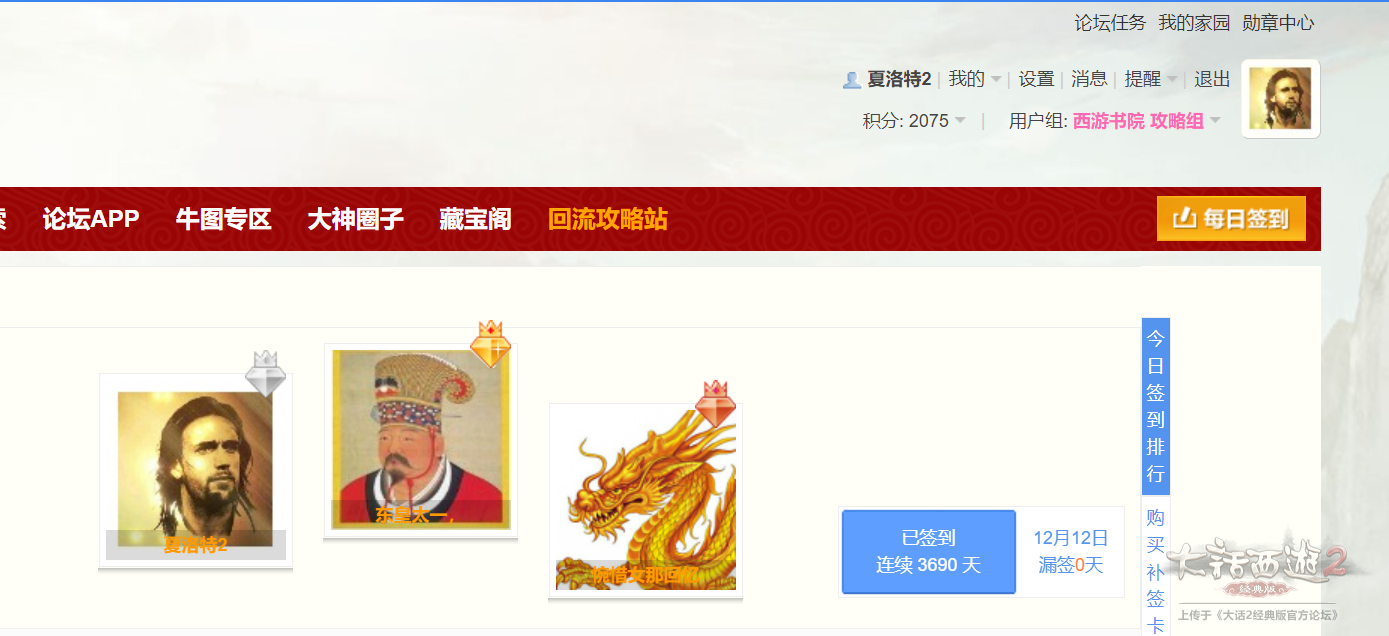Image resolution: width=1389 pixels, height=636 pixels.
Task: Click the 退出 logout link
Action: [x=1212, y=79]
